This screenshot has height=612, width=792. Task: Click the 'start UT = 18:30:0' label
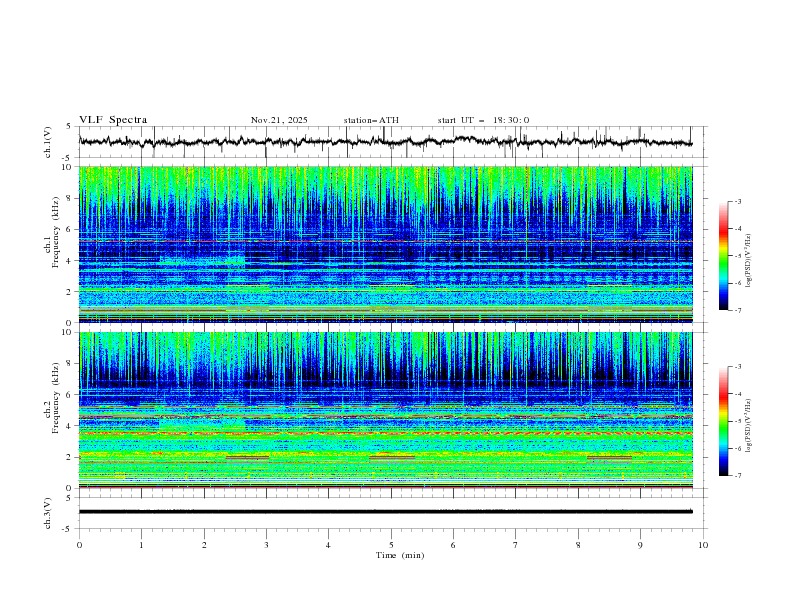483,120
